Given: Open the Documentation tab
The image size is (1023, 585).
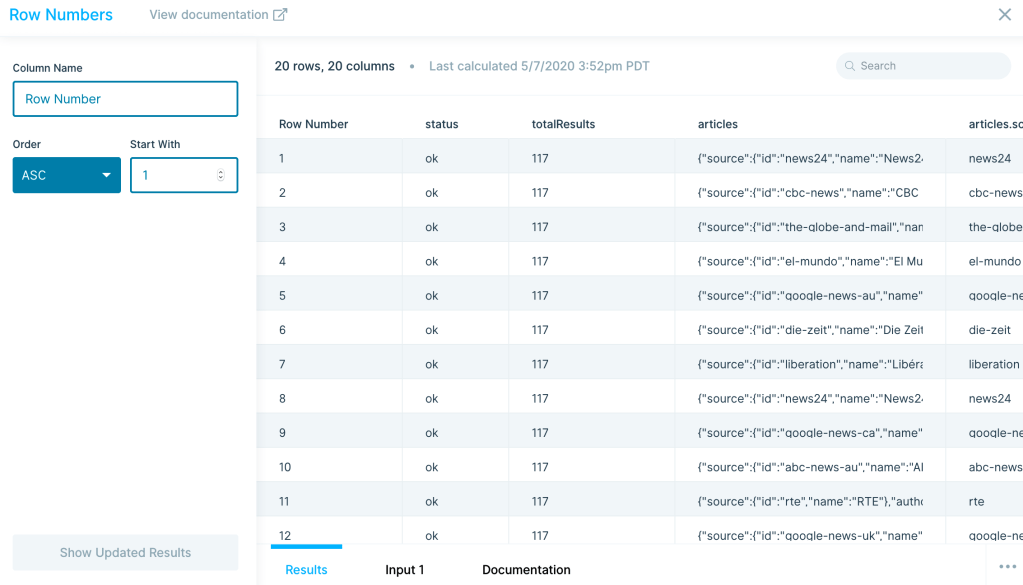Looking at the screenshot, I should point(526,570).
